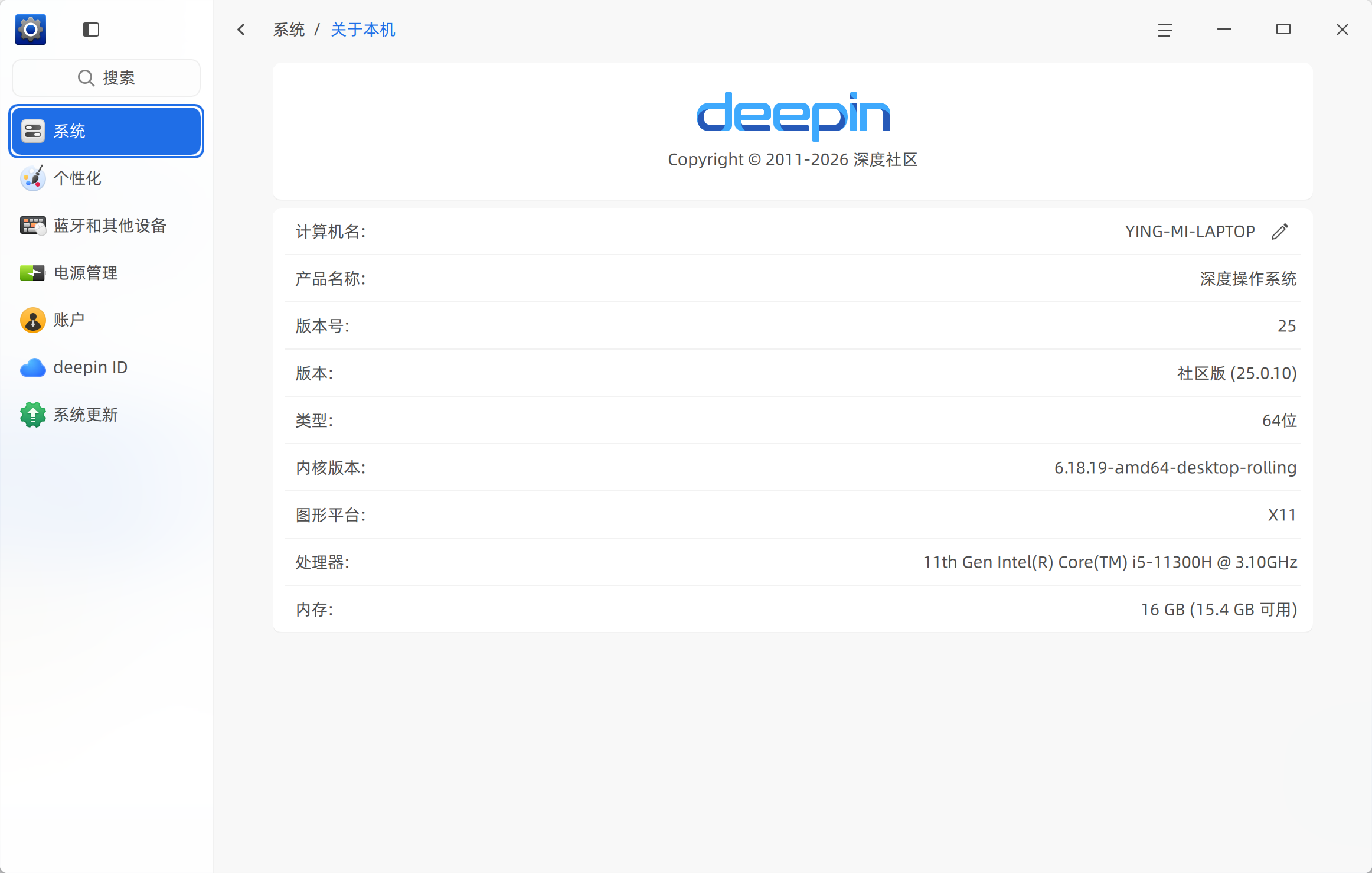Open 个性化 personalization settings
The width and height of the screenshot is (1372, 873).
coord(77,178)
